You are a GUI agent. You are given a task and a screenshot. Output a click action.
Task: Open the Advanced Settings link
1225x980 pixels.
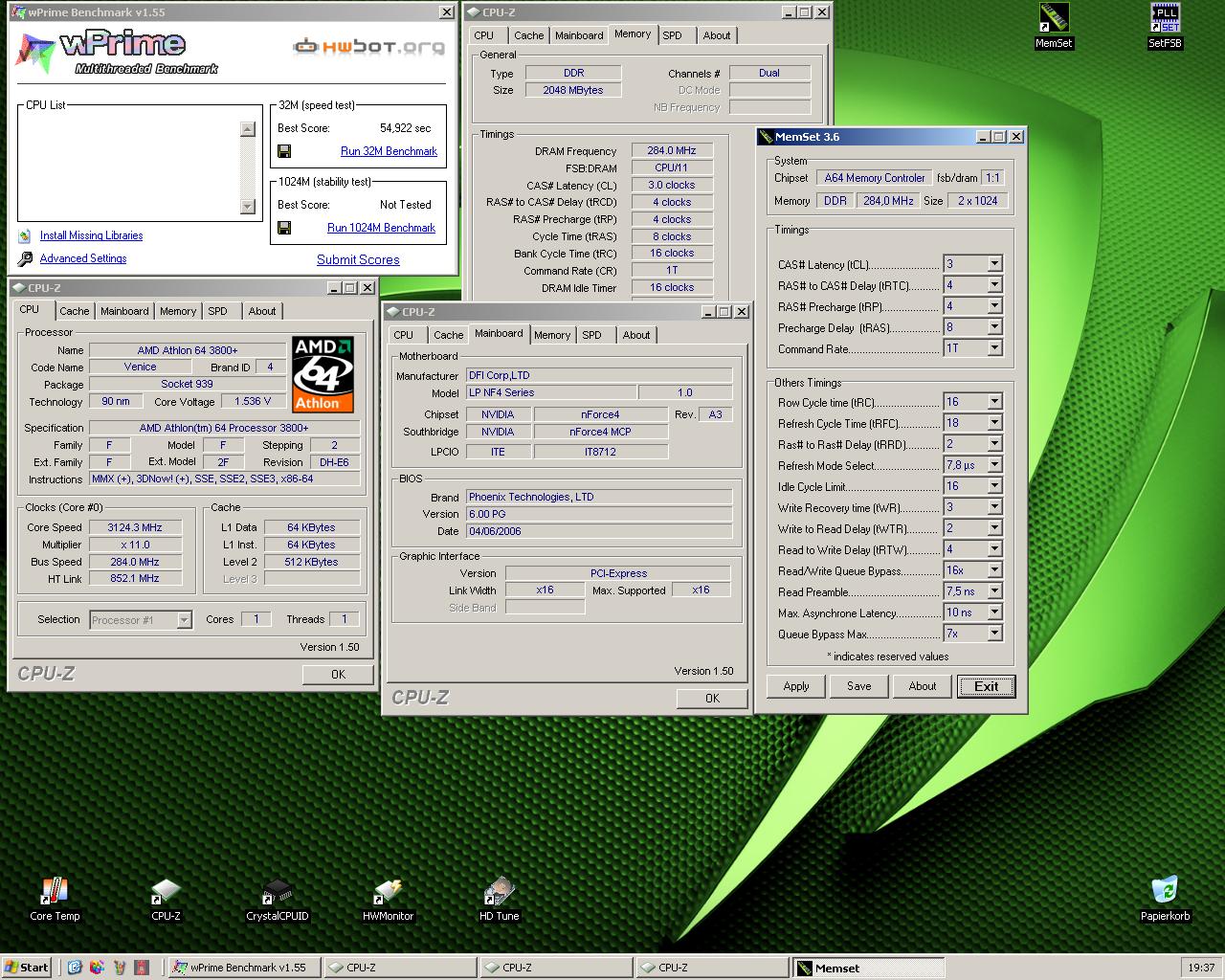tap(83, 258)
